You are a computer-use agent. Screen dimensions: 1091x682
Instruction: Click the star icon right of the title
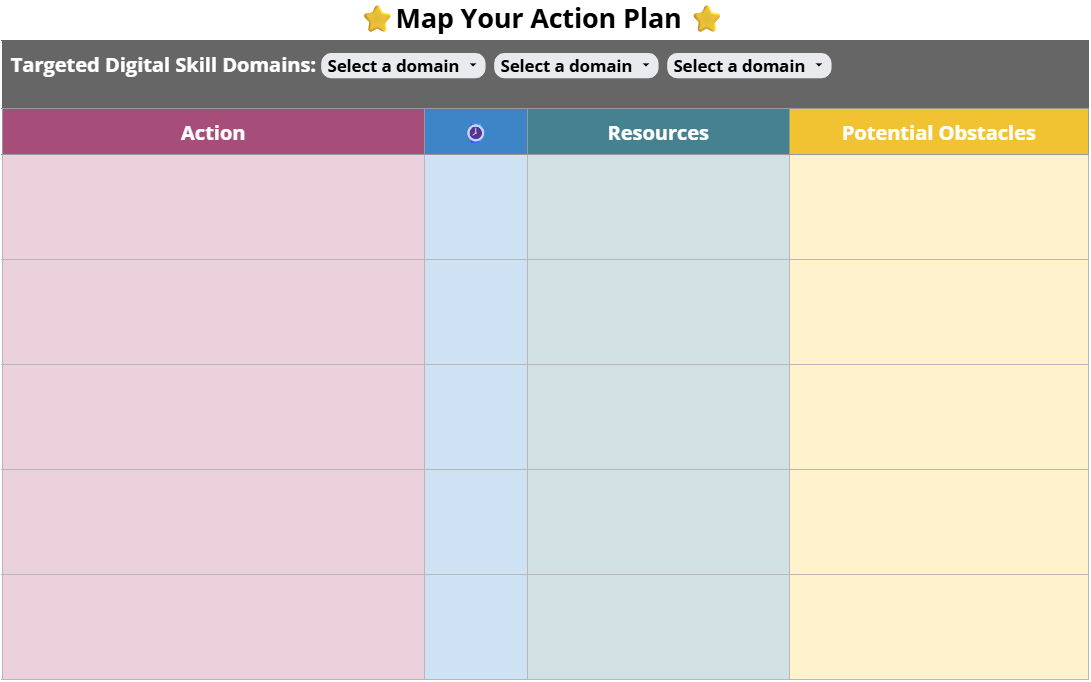[707, 18]
